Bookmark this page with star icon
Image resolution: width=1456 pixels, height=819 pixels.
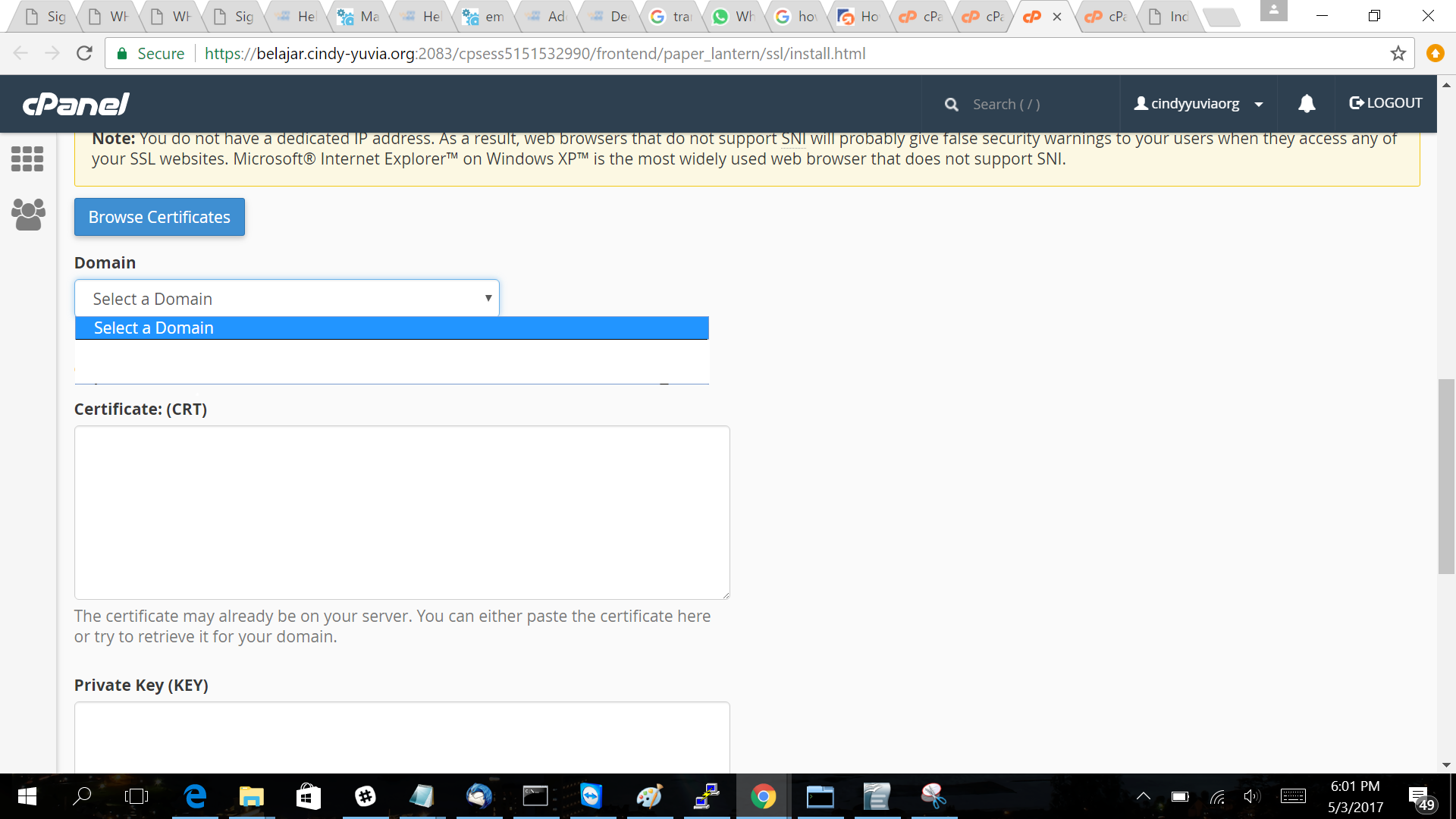click(x=1398, y=54)
